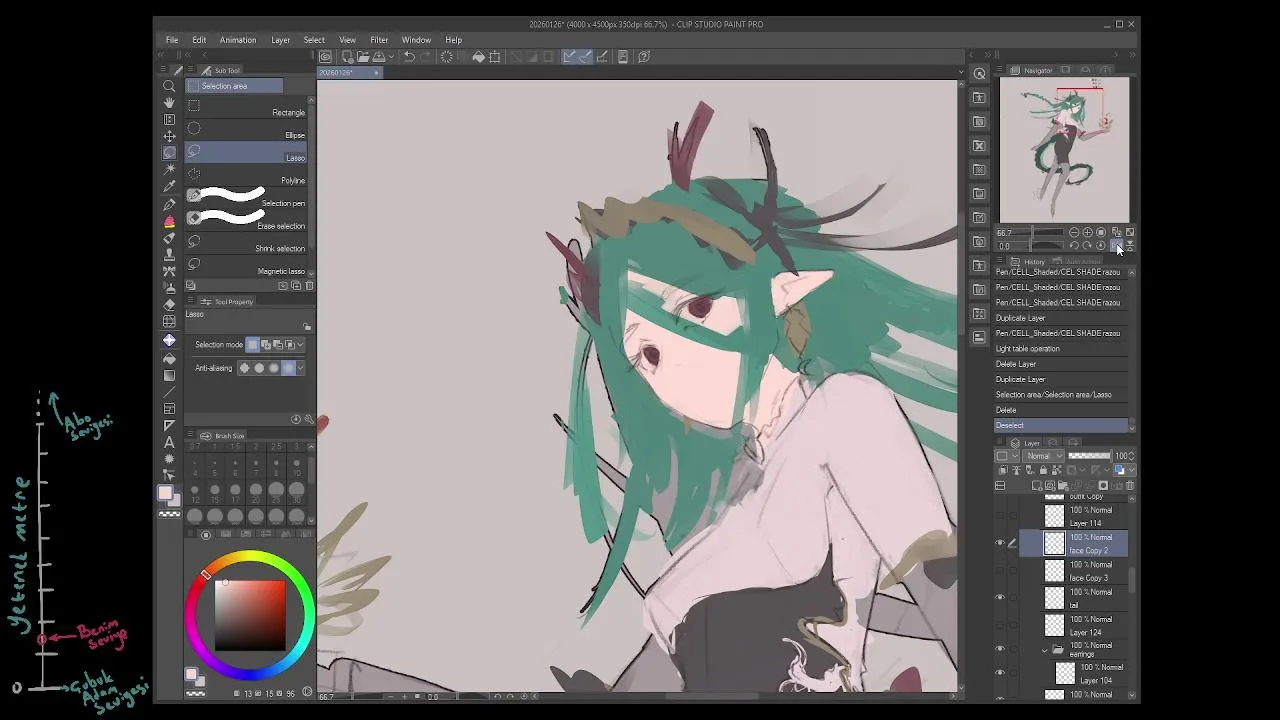The image size is (1280, 720).
Task: Select the Pen tool
Action: 169,204
